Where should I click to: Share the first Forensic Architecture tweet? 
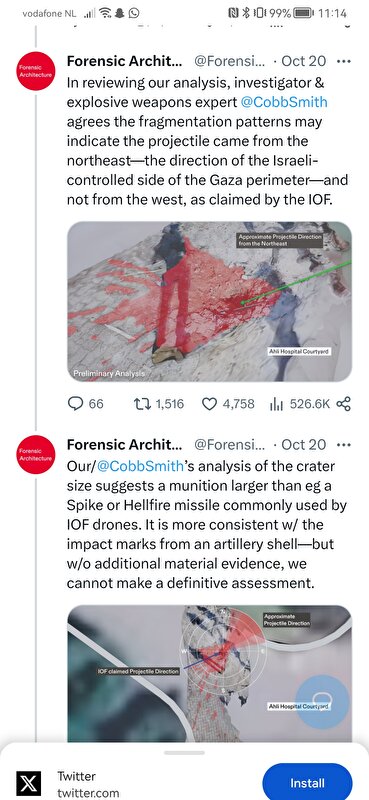pyautogui.click(x=344, y=404)
